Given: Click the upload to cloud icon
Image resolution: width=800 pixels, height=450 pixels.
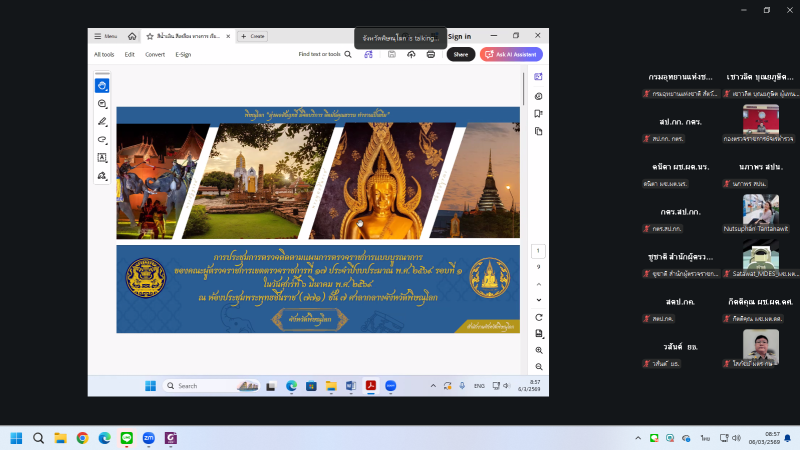Looking at the screenshot, I should [x=411, y=54].
